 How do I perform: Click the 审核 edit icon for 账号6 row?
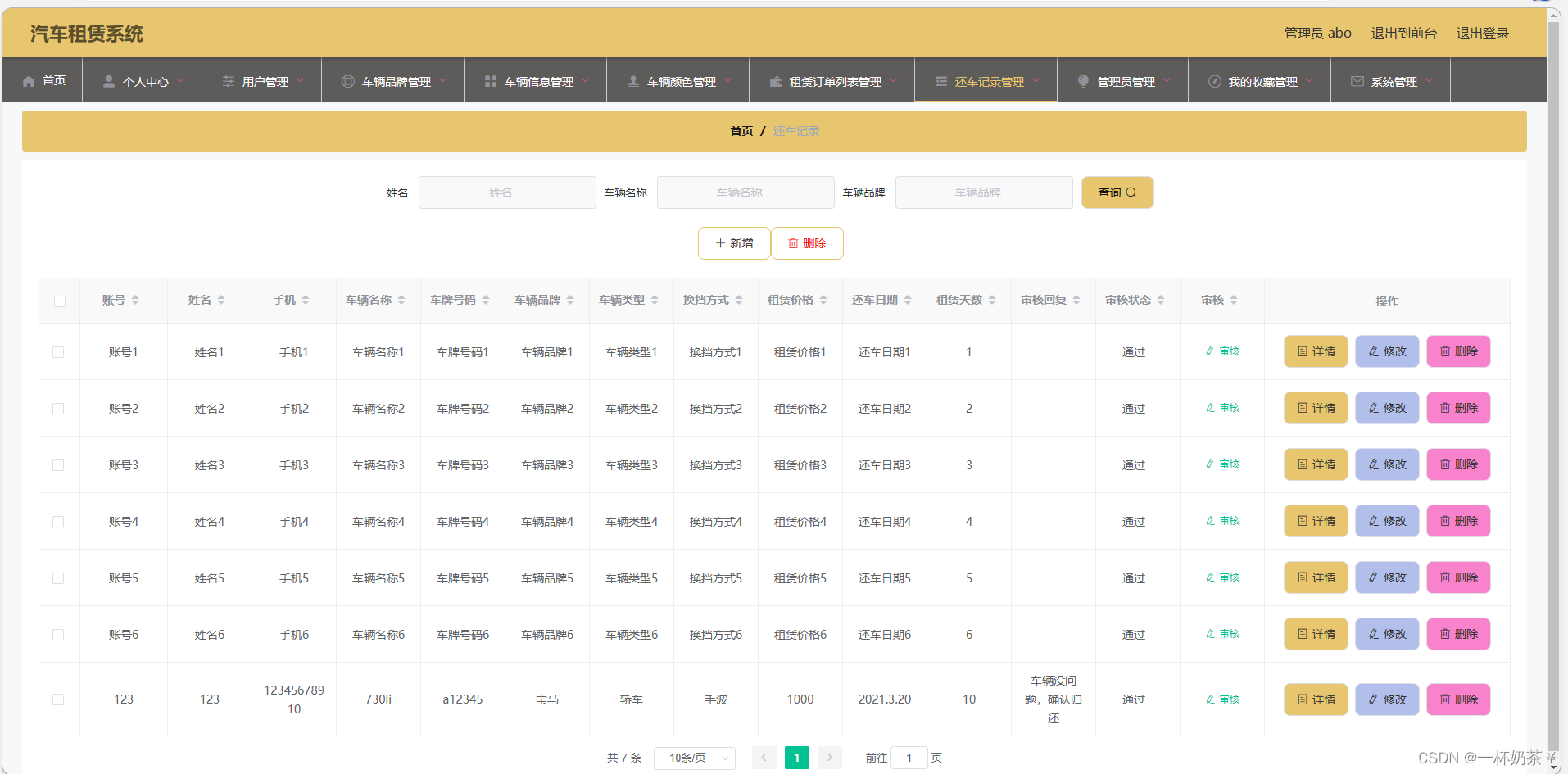(1210, 634)
